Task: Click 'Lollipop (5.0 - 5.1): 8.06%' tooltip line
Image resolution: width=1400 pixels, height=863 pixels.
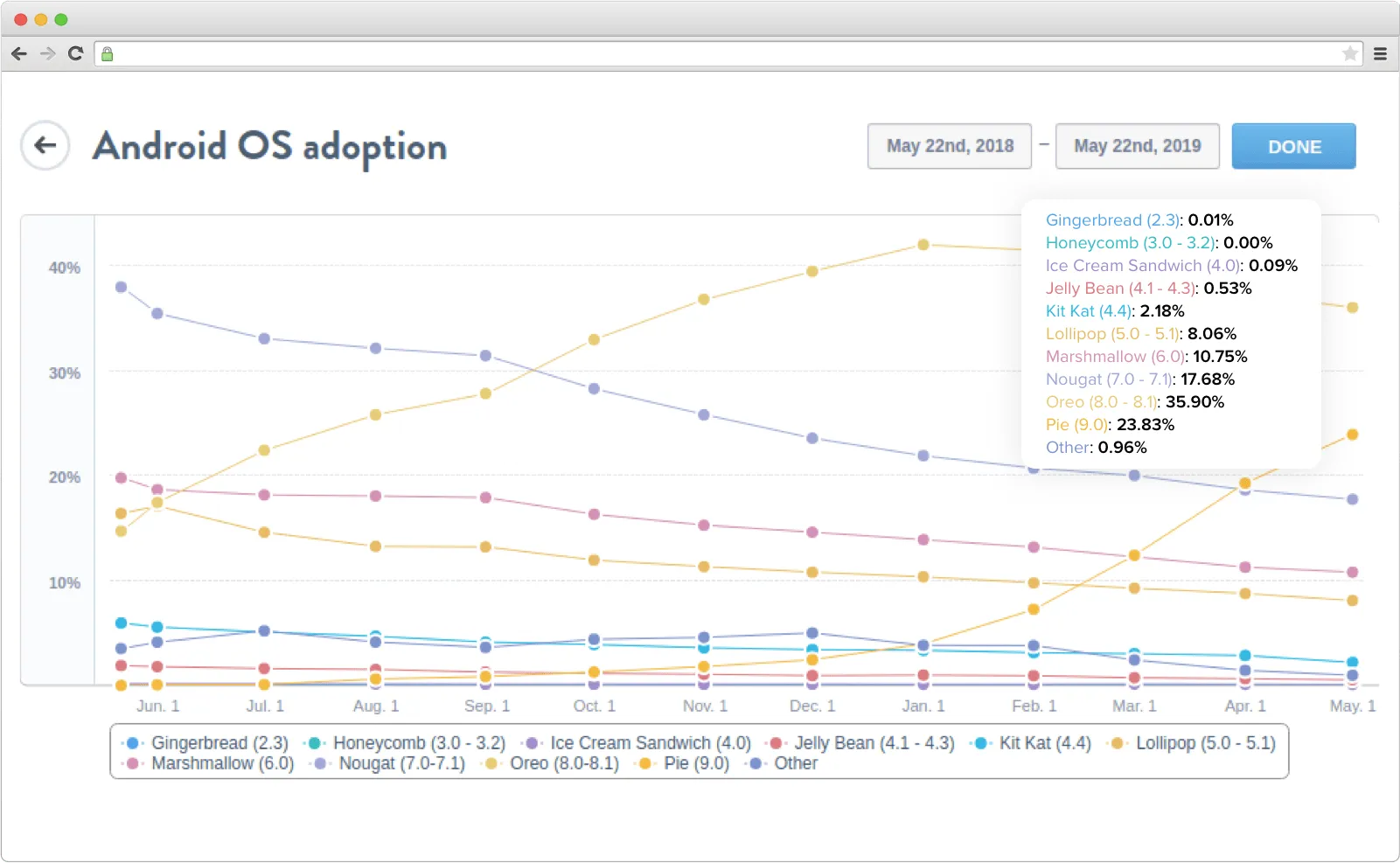Action: [1141, 334]
